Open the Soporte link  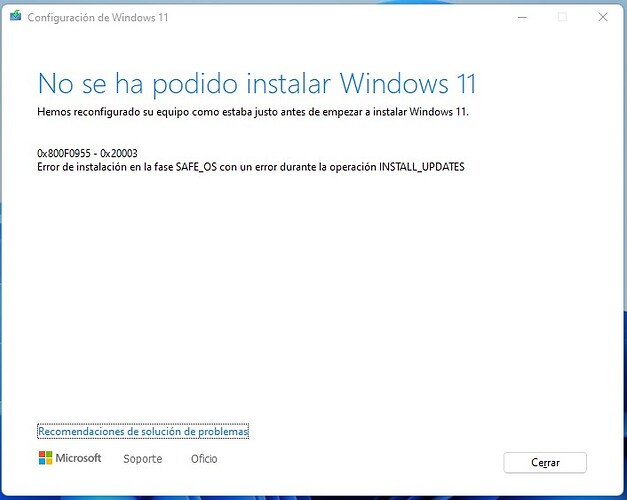(x=143, y=458)
